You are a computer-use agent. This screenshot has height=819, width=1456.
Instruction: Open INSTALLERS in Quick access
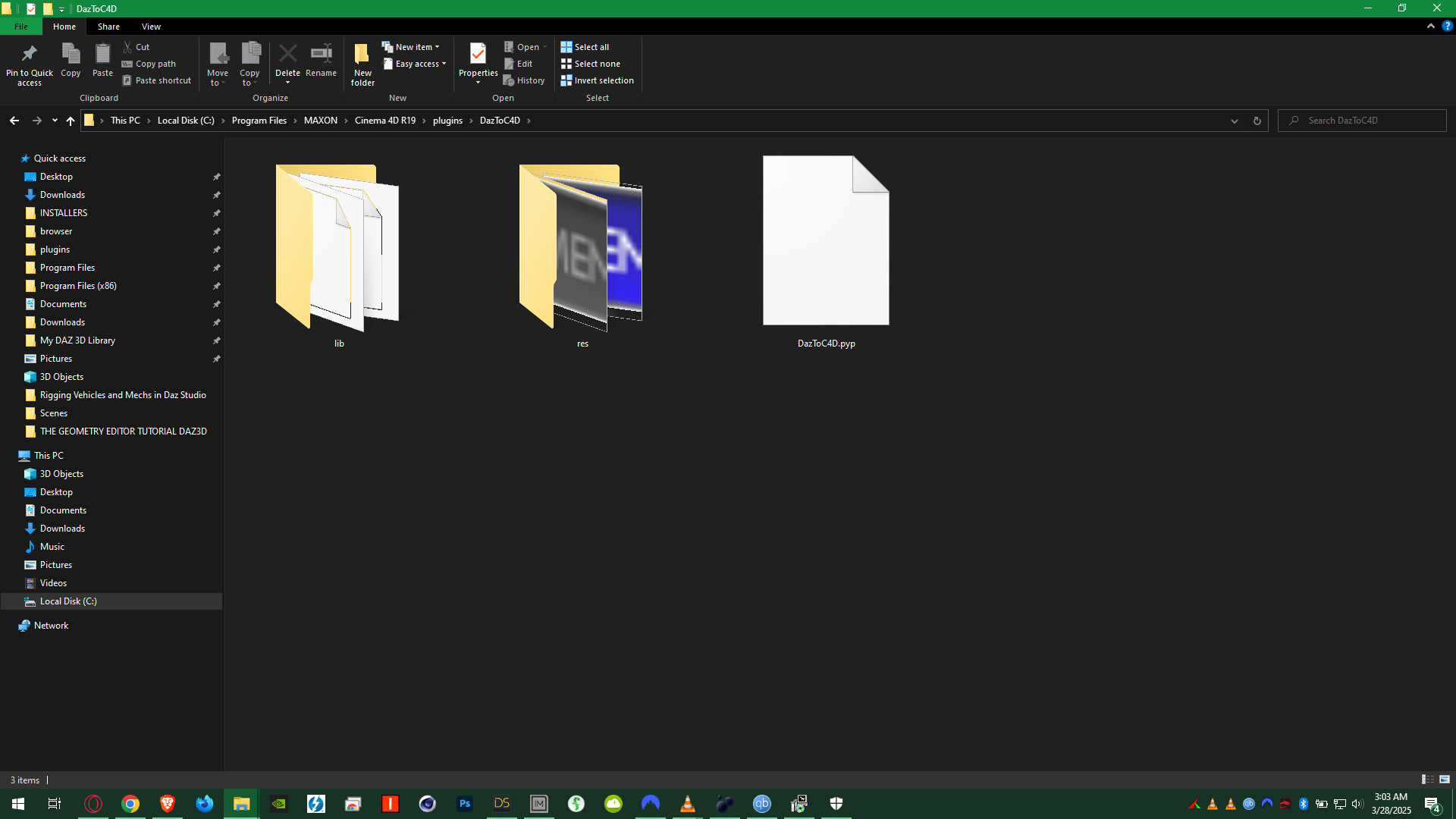pyautogui.click(x=64, y=213)
